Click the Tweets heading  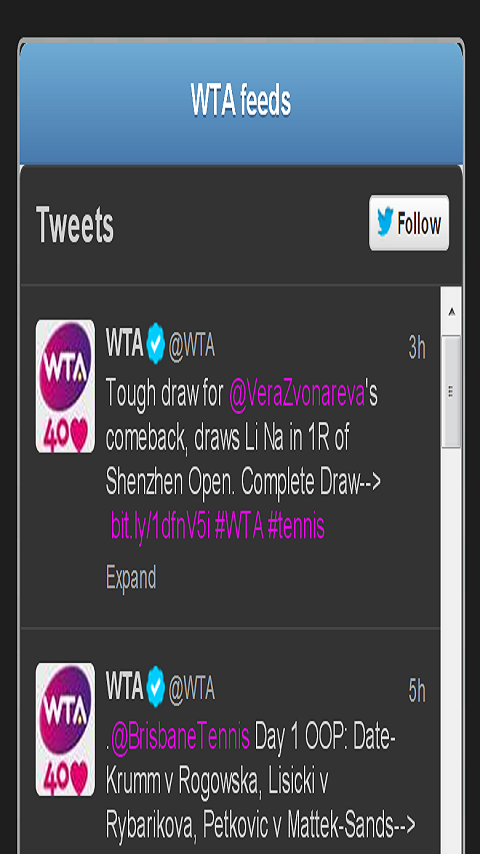(75, 225)
